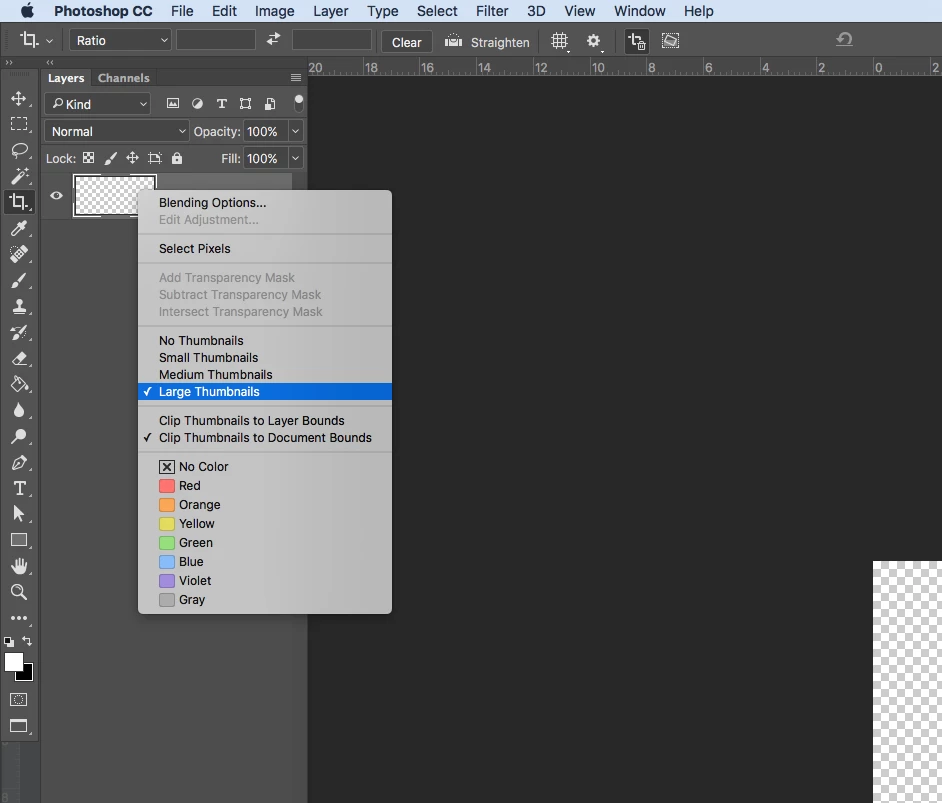Toggle filter for adjustment layers
Image resolution: width=942 pixels, height=803 pixels.
point(197,103)
